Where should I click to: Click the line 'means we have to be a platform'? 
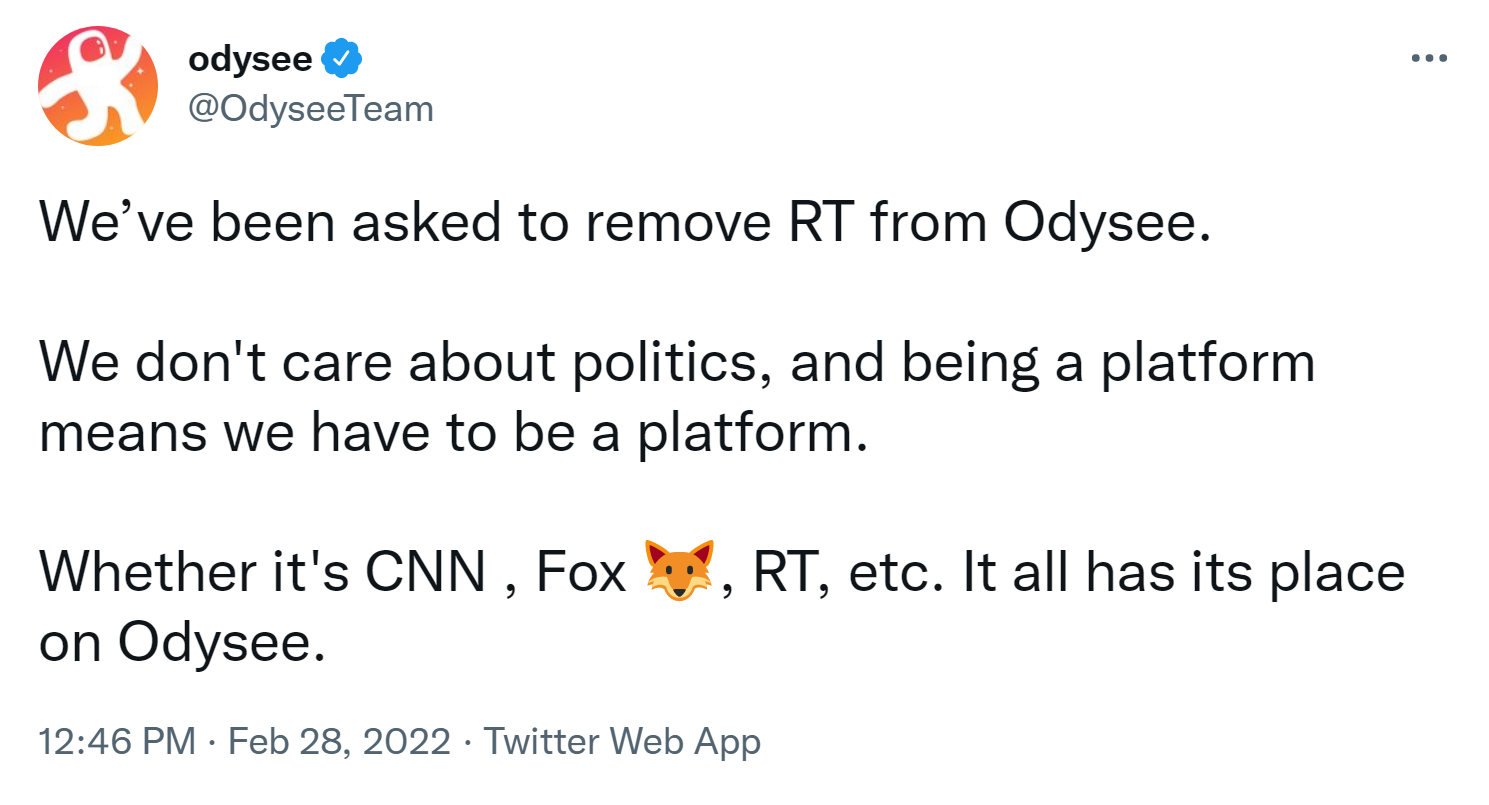(449, 434)
